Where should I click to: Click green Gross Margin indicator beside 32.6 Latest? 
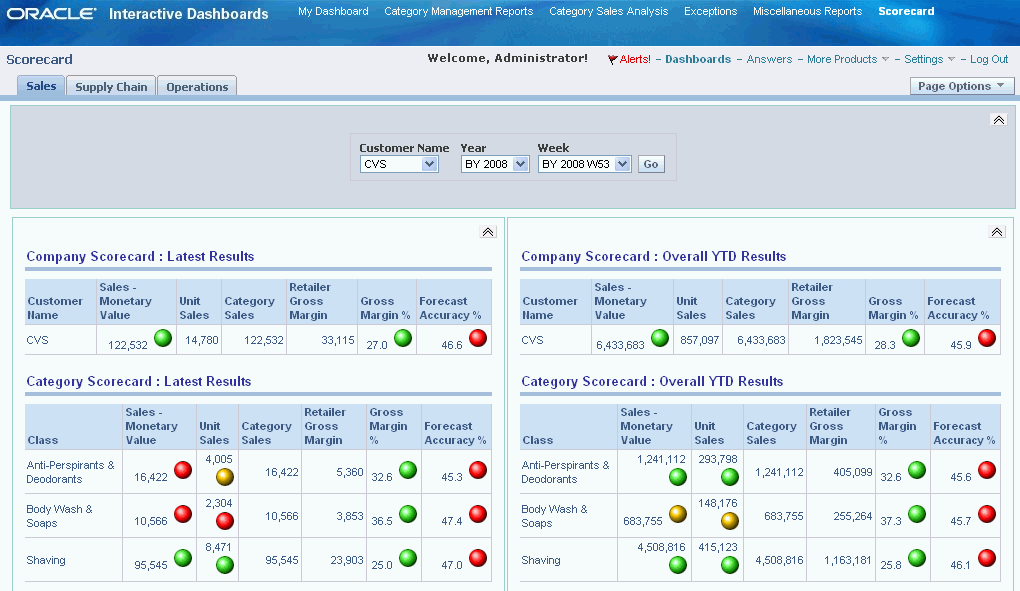(x=408, y=470)
